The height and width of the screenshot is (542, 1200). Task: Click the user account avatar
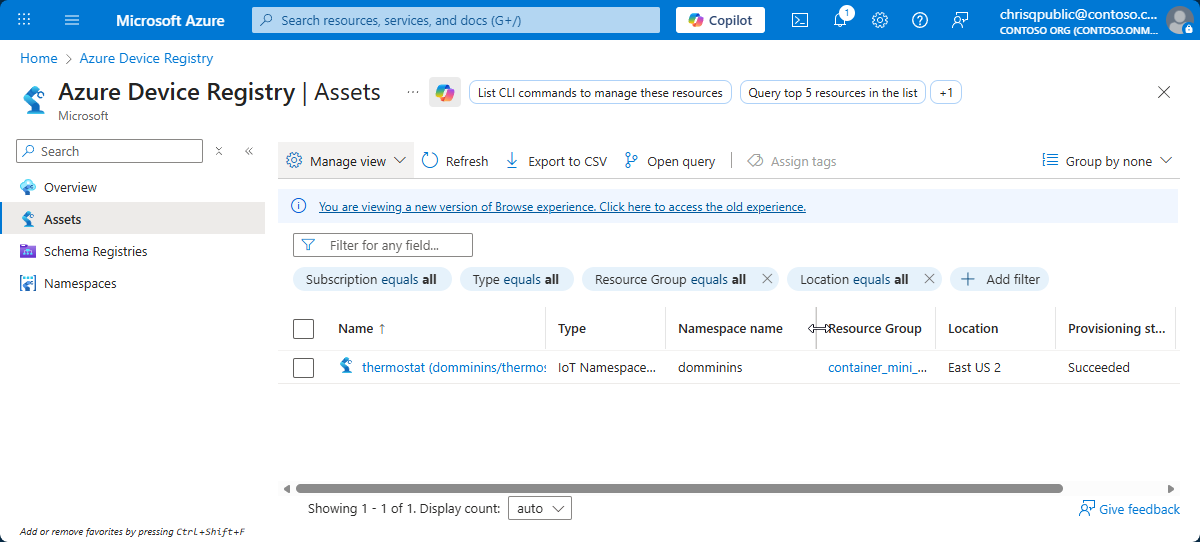(x=1180, y=20)
